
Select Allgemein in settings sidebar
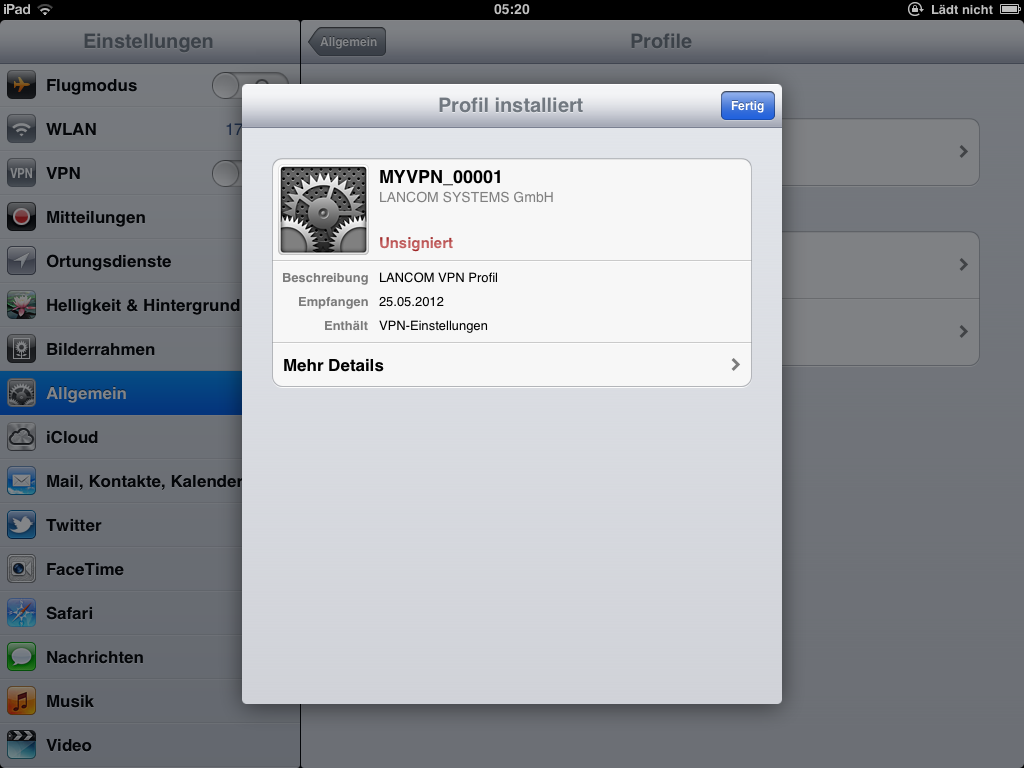120,393
